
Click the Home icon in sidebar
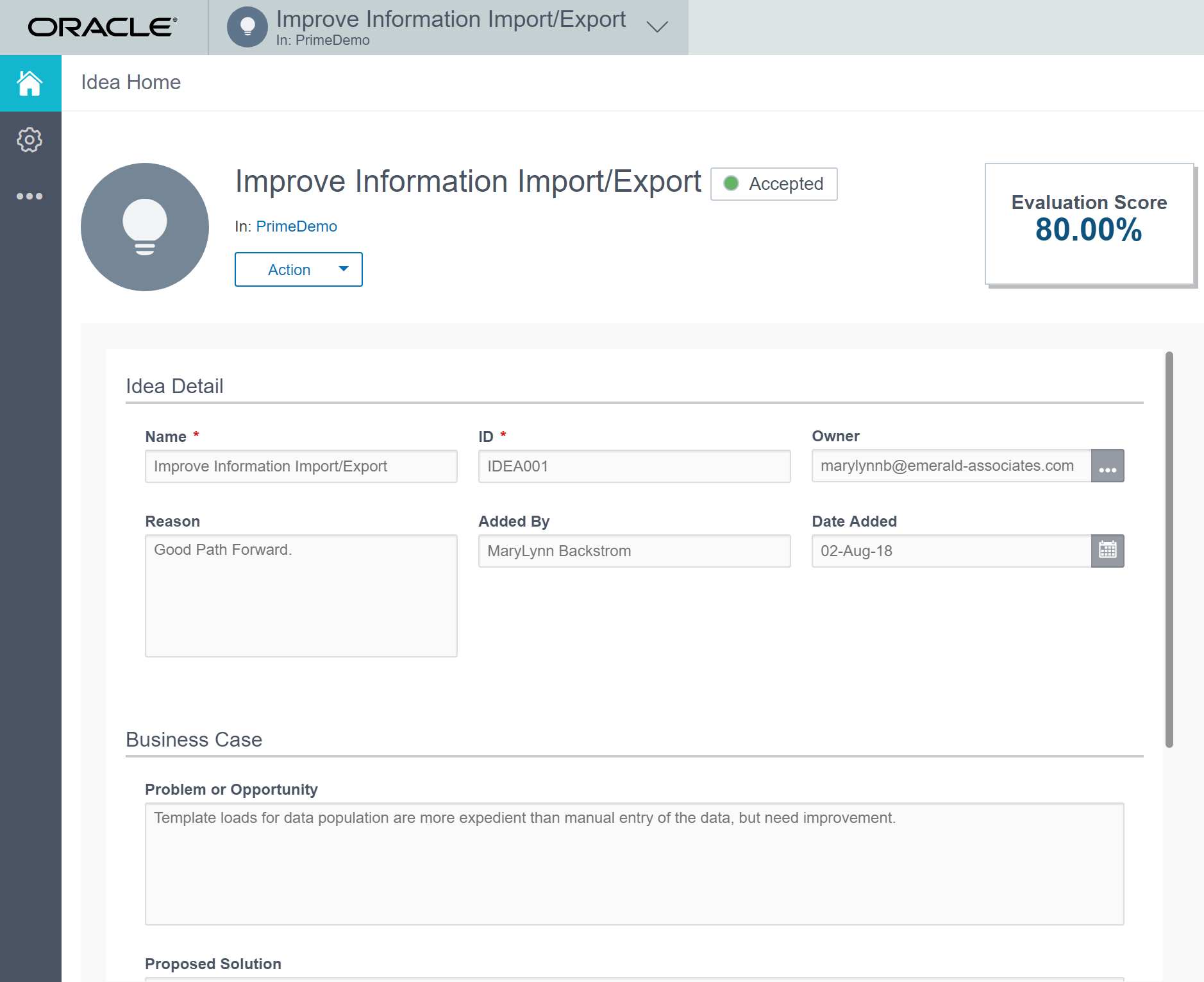point(30,83)
